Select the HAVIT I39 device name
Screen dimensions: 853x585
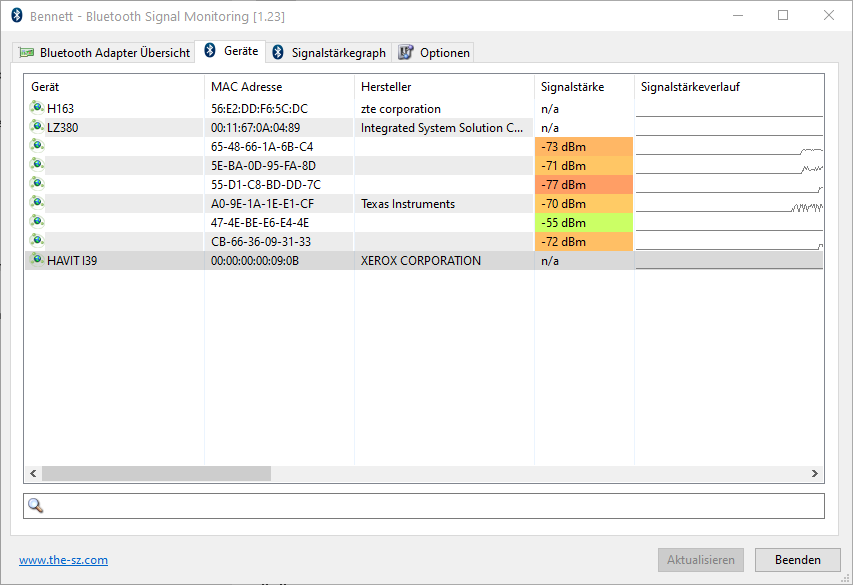pyautogui.click(x=72, y=261)
